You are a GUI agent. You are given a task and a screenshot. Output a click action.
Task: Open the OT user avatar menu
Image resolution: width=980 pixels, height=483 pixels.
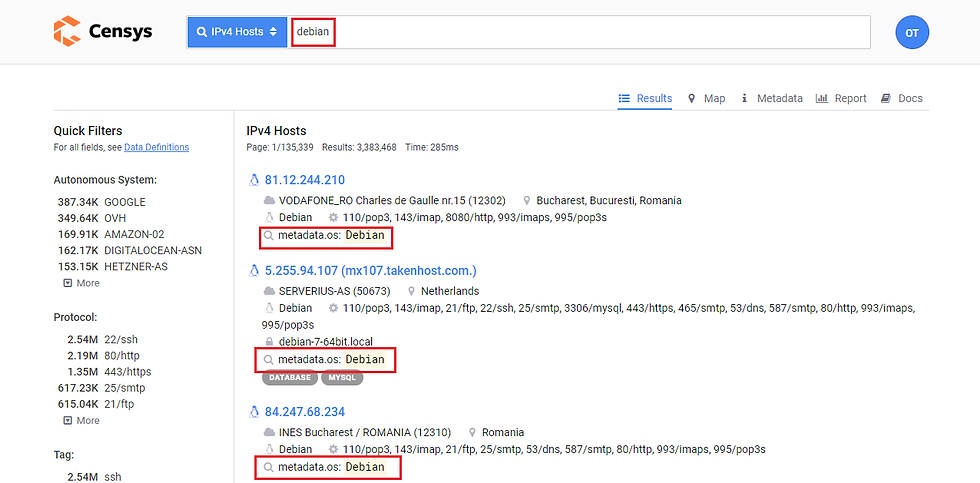pyautogui.click(x=912, y=33)
